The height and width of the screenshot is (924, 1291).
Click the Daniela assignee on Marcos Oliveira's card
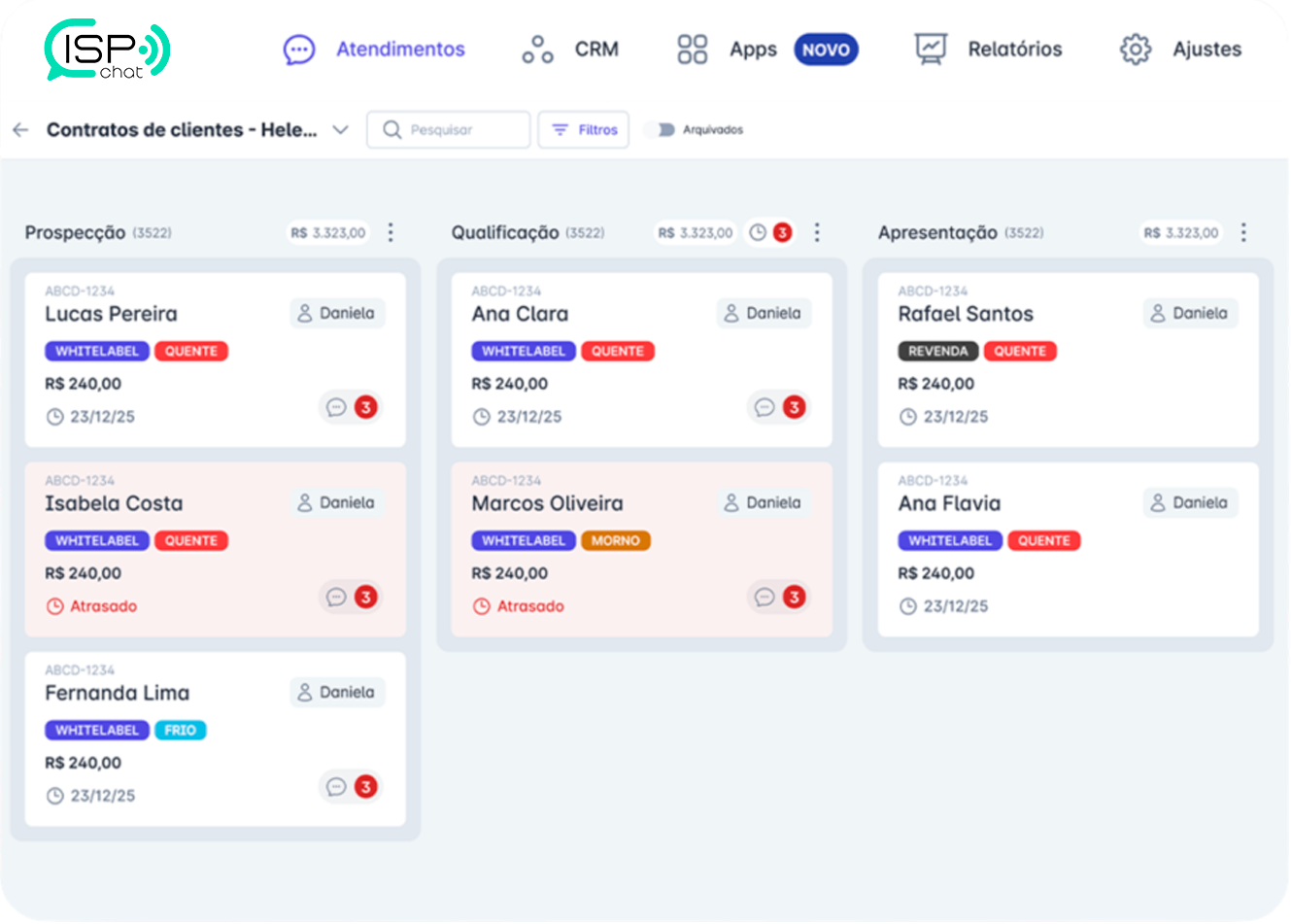click(764, 502)
